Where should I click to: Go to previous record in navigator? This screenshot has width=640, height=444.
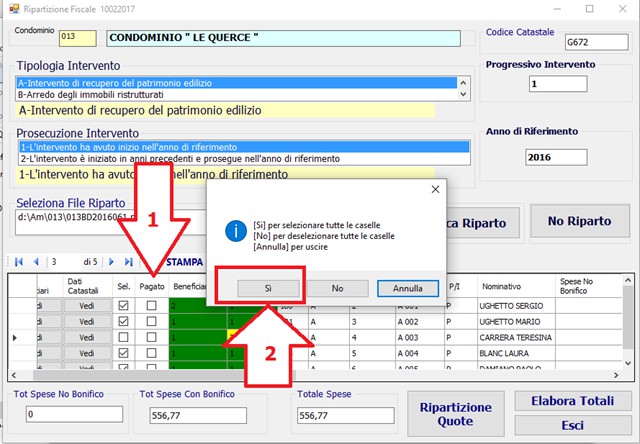36,262
